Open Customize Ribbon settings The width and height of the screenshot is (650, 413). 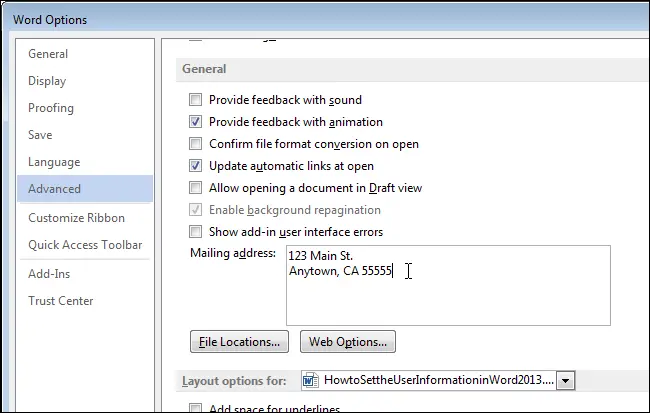(76, 218)
